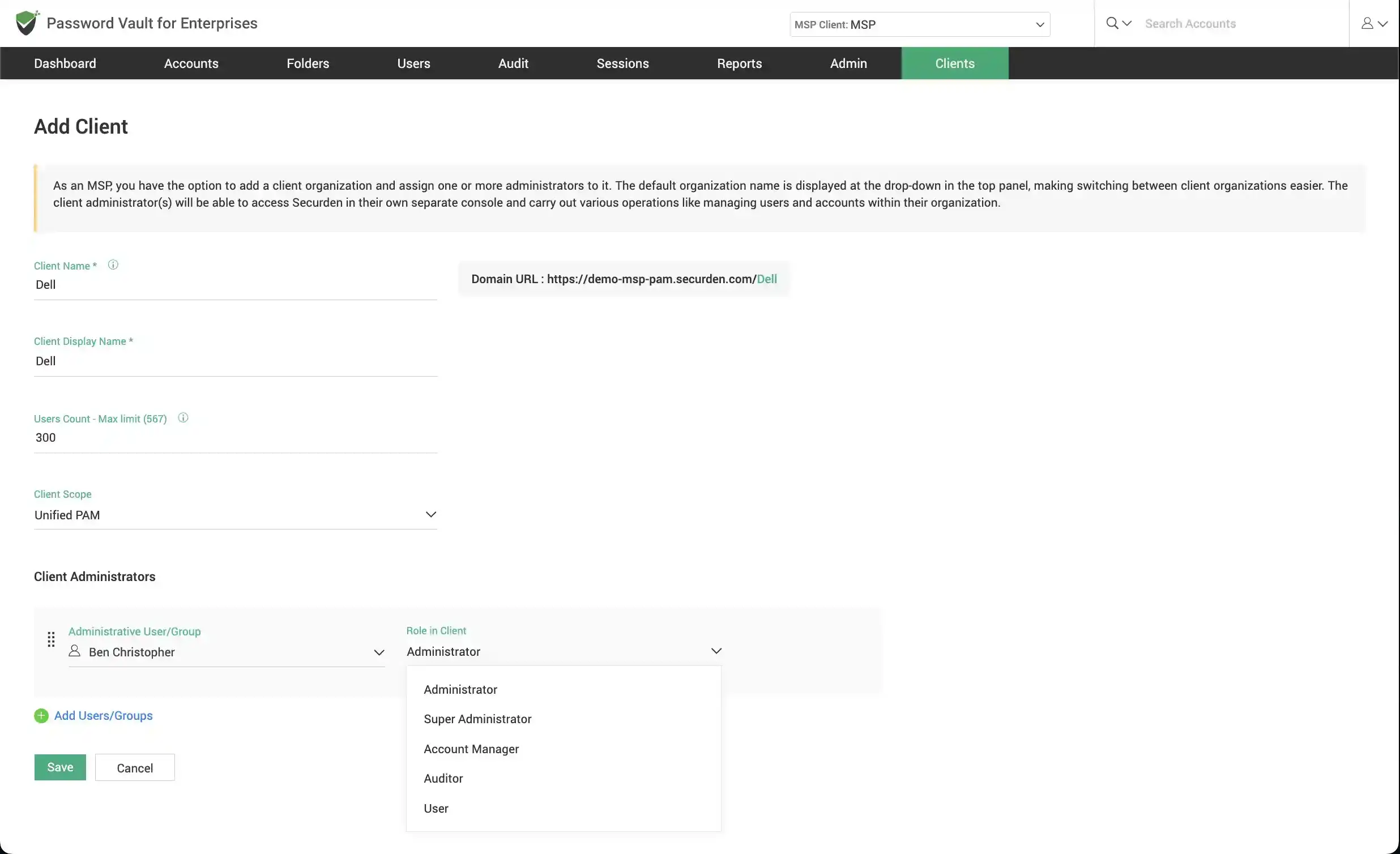Expand the Administrative User/Group dropdown

click(378, 651)
